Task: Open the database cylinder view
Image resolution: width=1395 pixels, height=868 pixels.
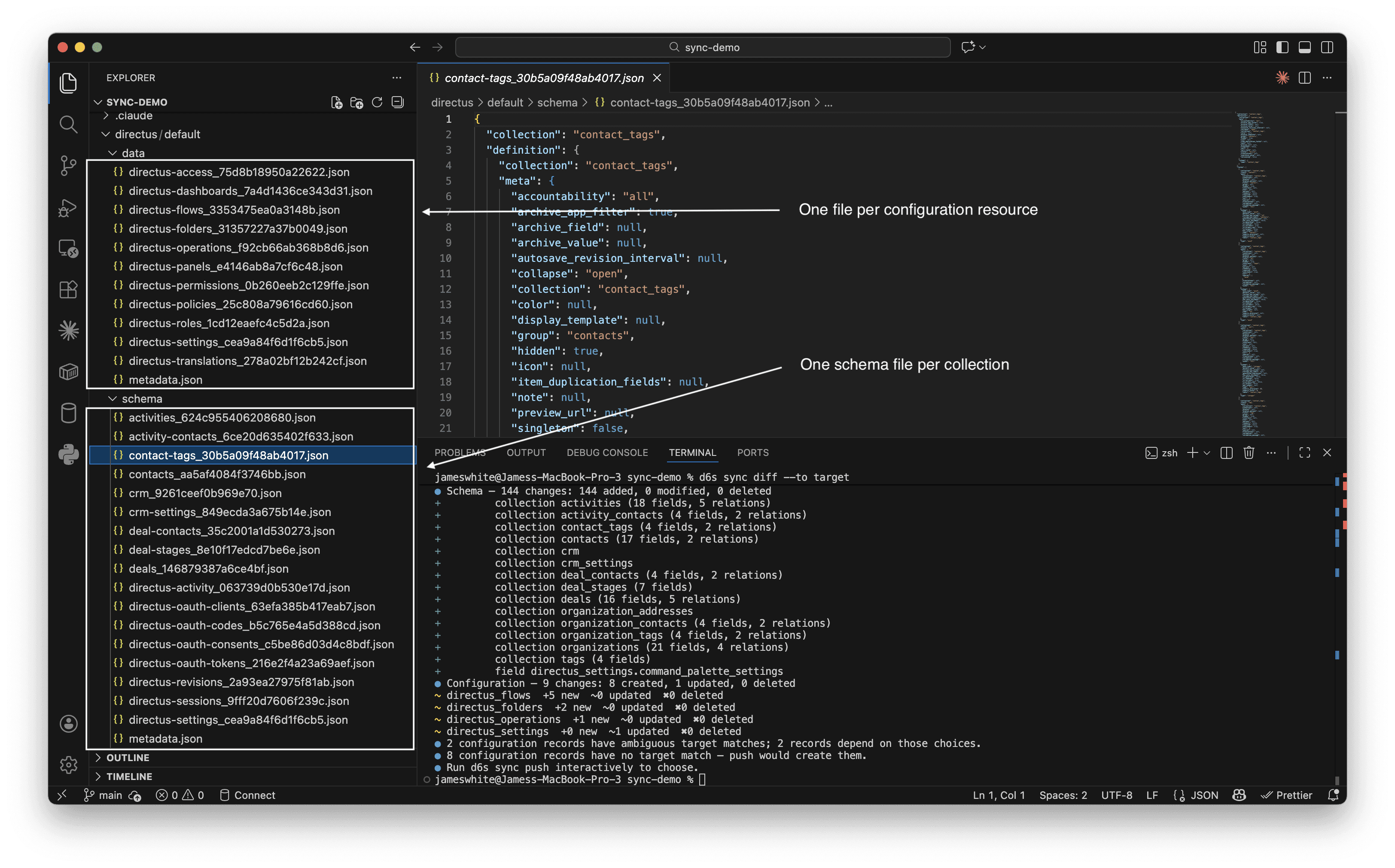Action: click(x=68, y=413)
